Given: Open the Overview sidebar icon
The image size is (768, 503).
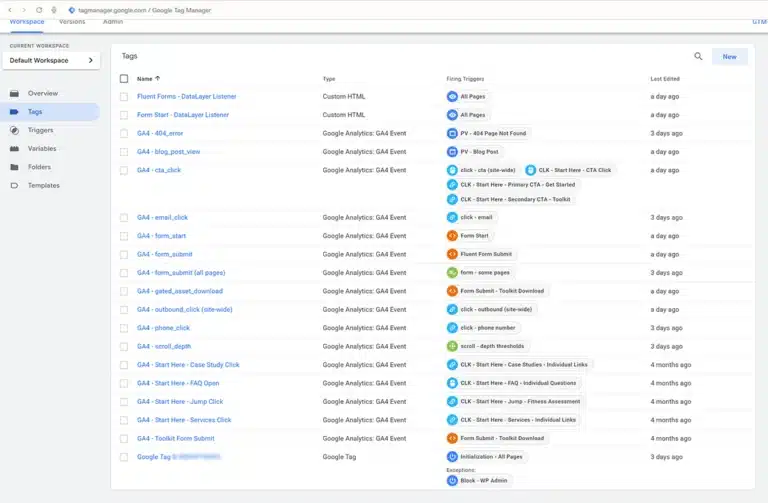Looking at the screenshot, I should [14, 93].
